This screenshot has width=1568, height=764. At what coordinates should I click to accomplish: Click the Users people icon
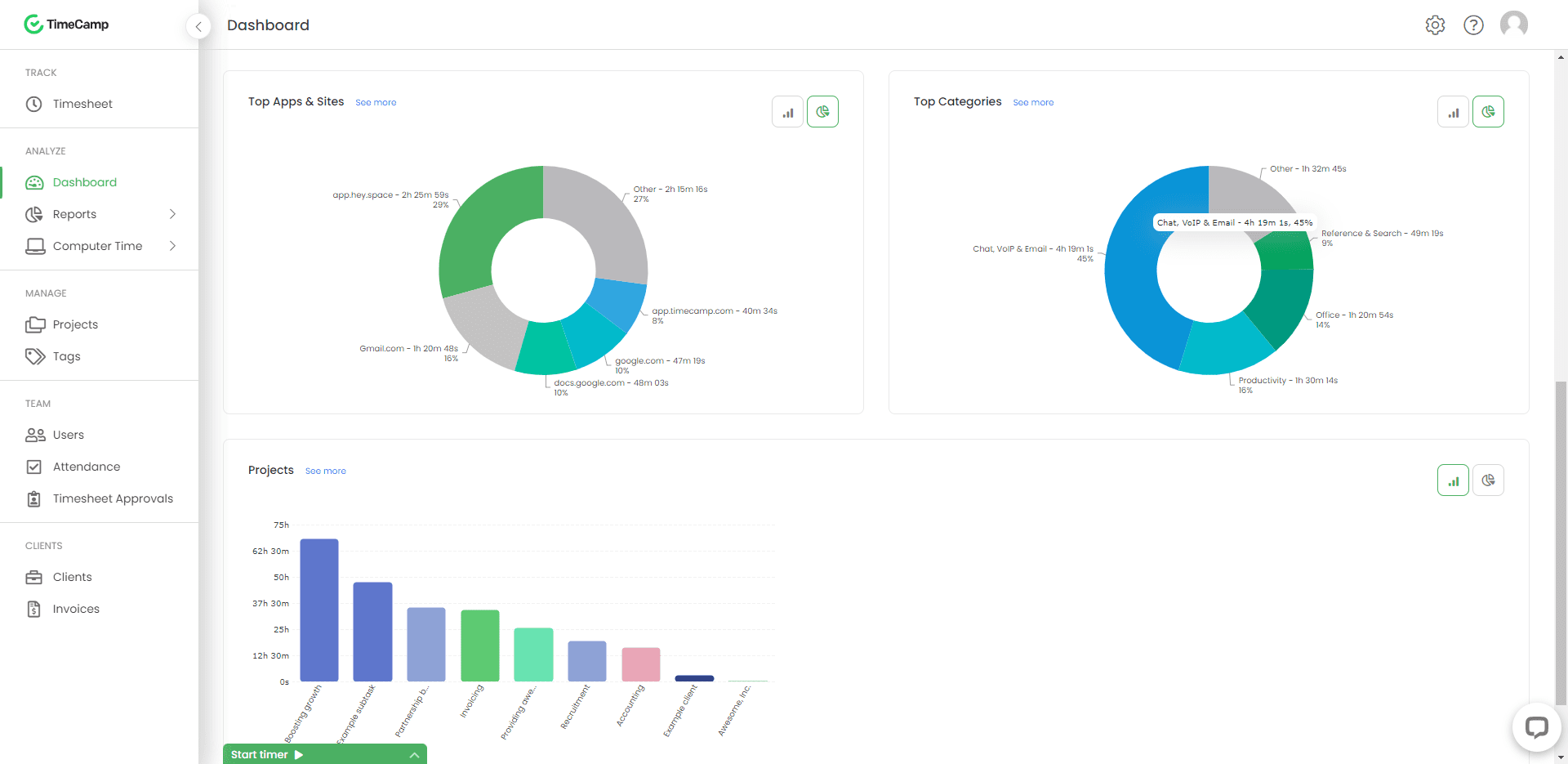coord(35,435)
